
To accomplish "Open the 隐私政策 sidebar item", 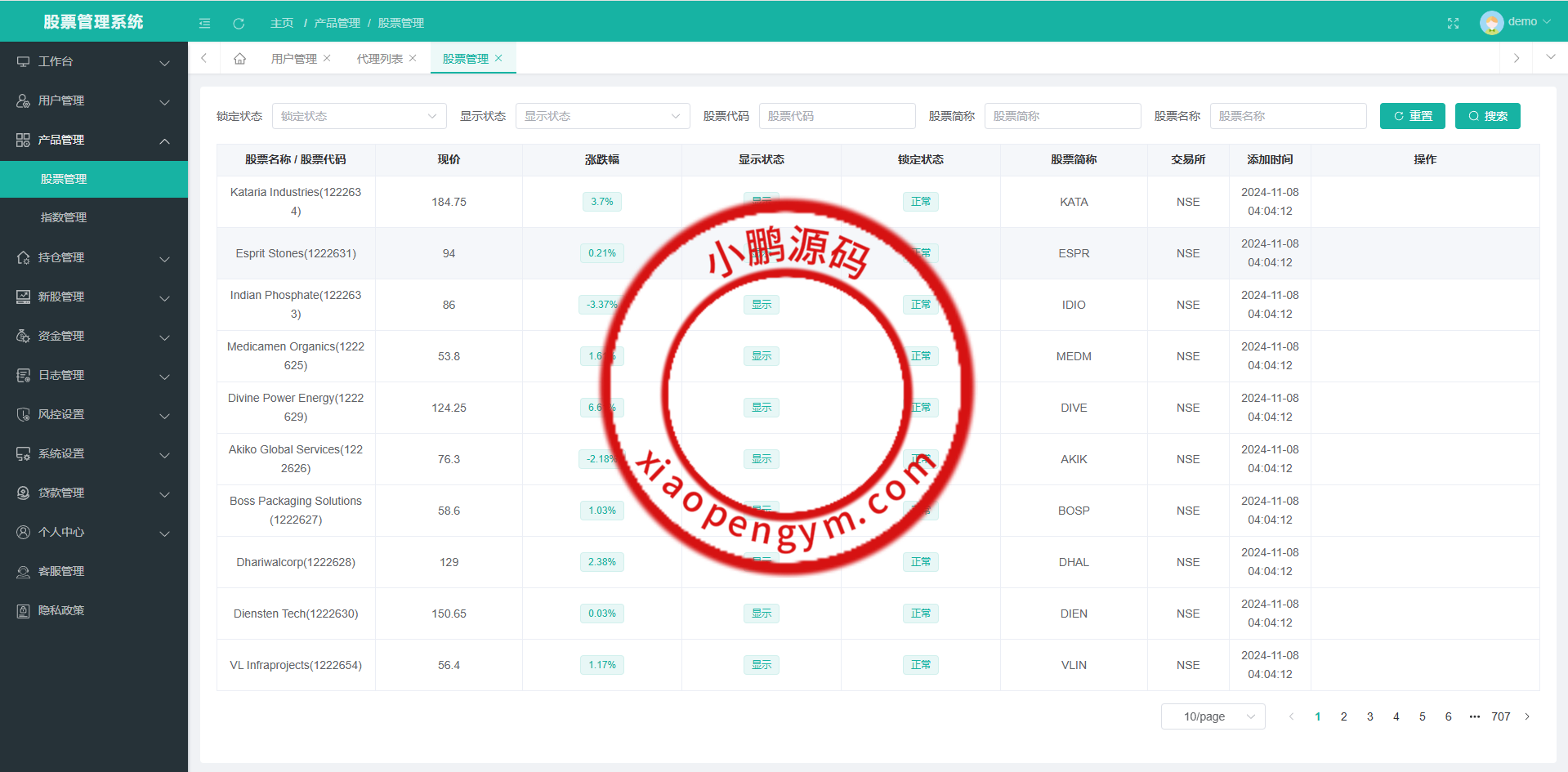I will 61,610.
